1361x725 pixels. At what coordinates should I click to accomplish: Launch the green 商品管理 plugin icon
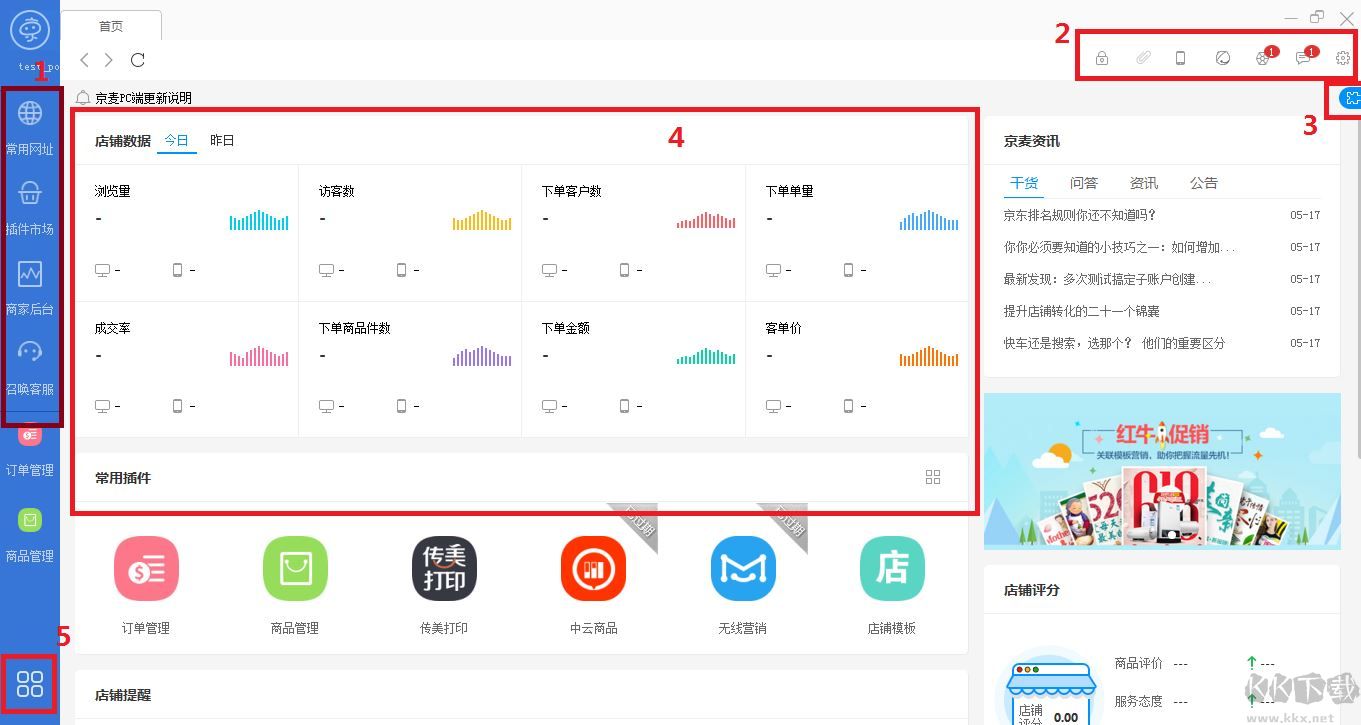pyautogui.click(x=295, y=568)
